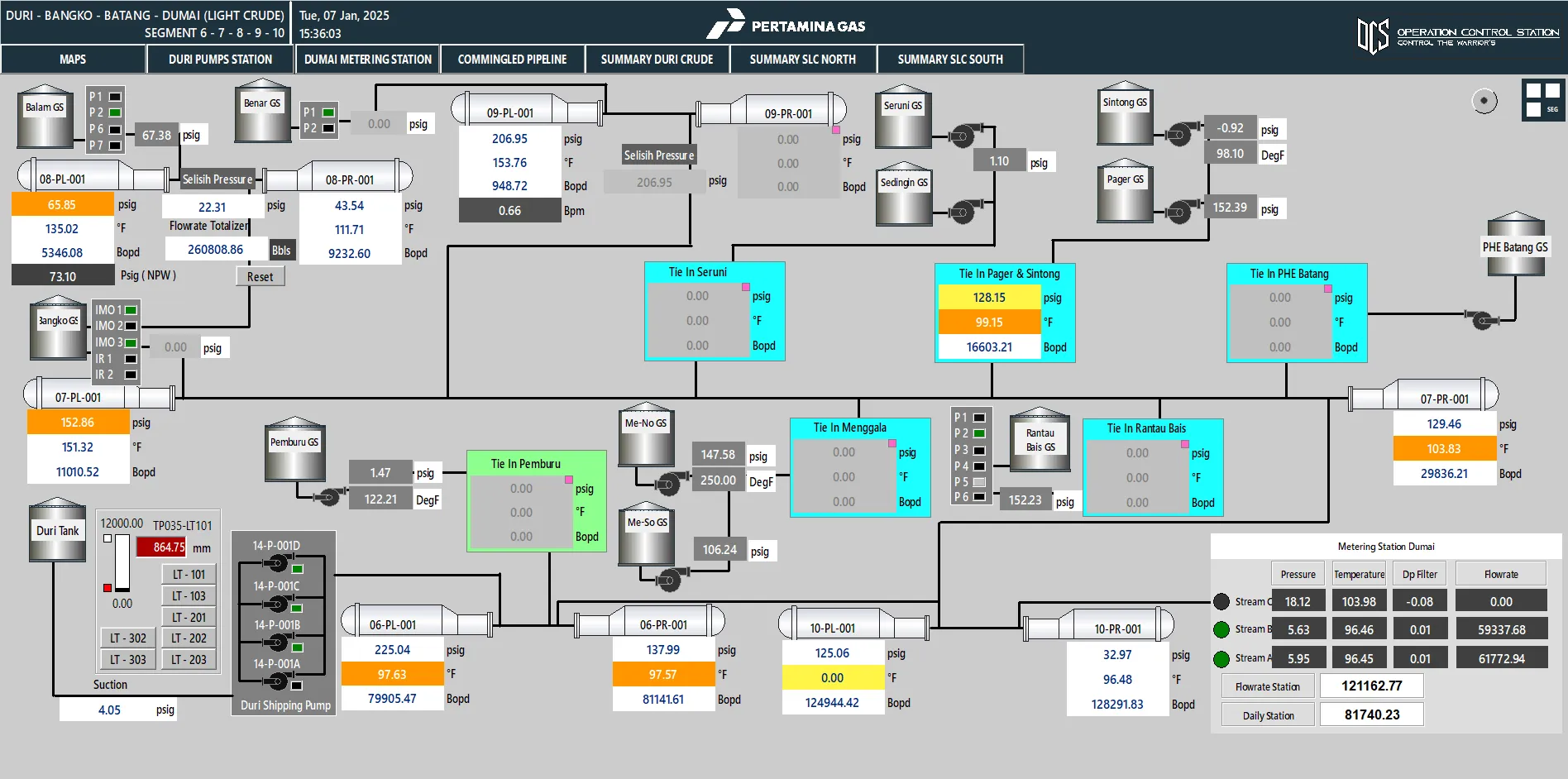This screenshot has width=1568, height=779.
Task: Toggle Bangko GS IMO 1 status indicator
Action: point(131,310)
